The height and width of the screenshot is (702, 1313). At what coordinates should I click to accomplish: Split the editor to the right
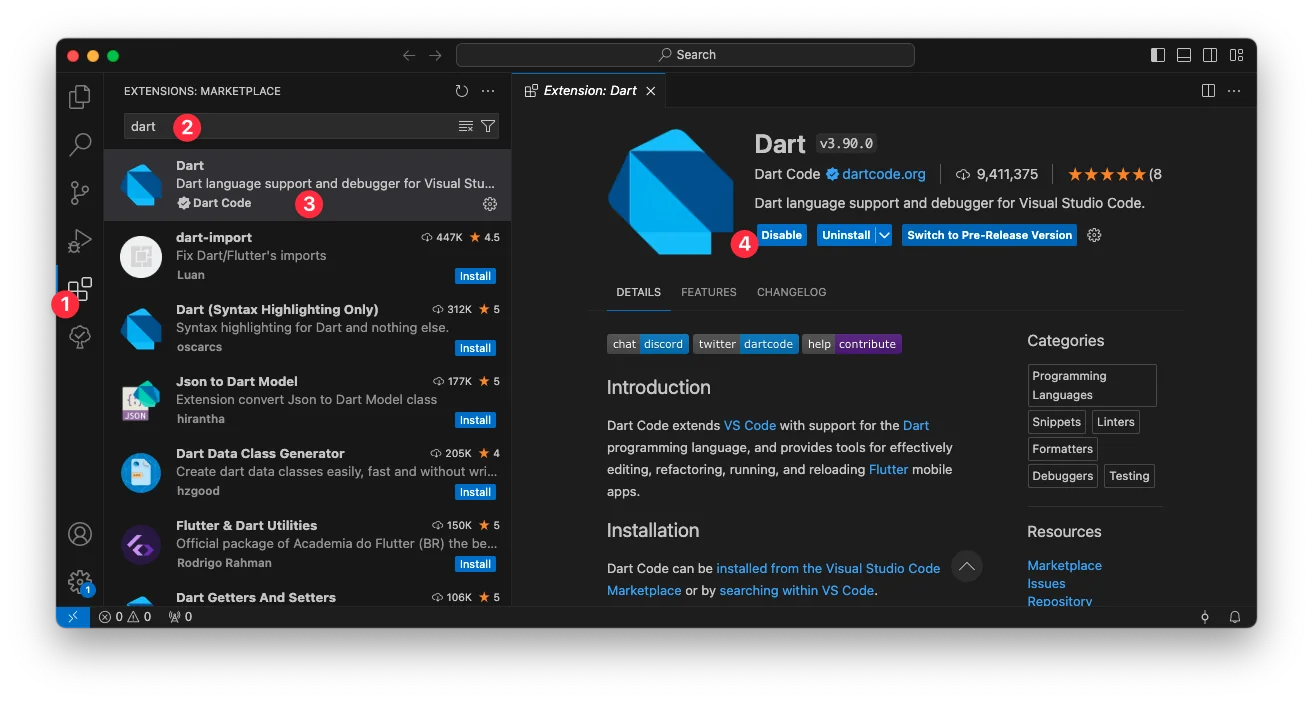1208,91
